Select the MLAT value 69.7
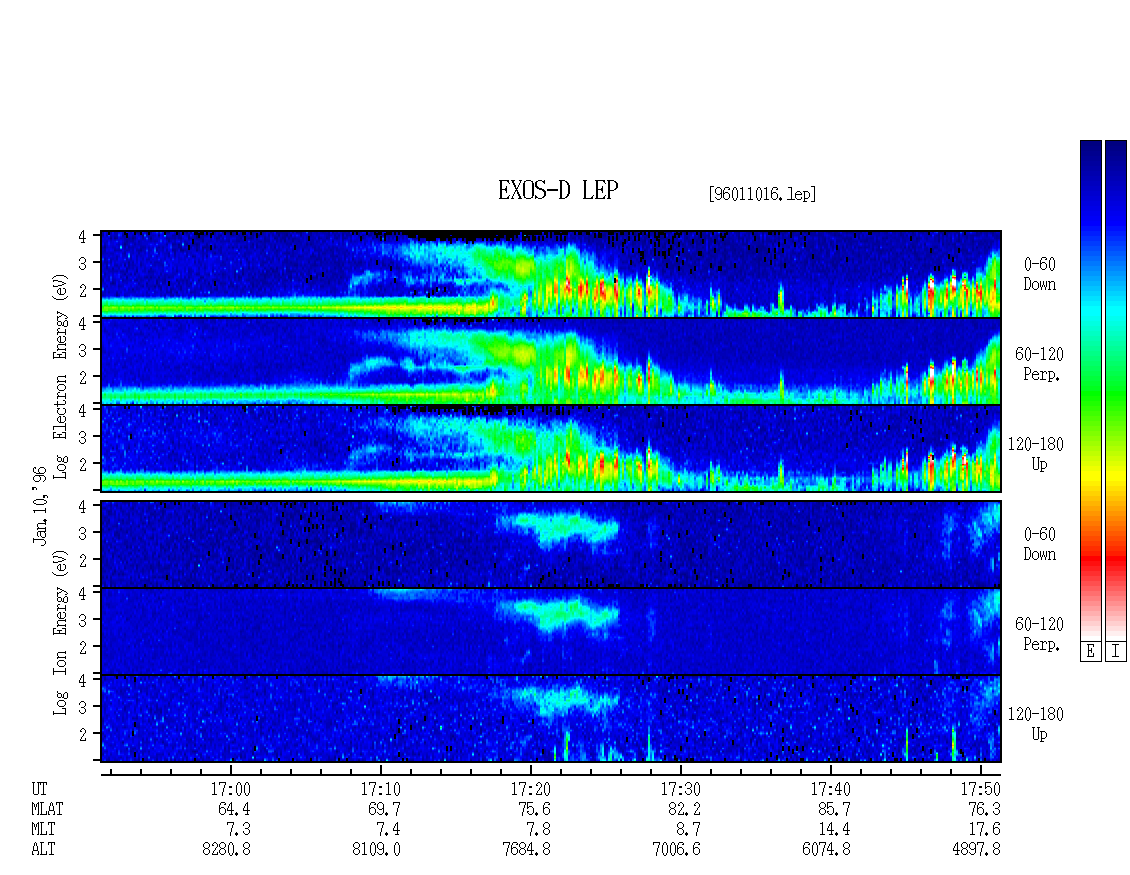Image resolution: width=1130 pixels, height=875 pixels. coord(384,809)
